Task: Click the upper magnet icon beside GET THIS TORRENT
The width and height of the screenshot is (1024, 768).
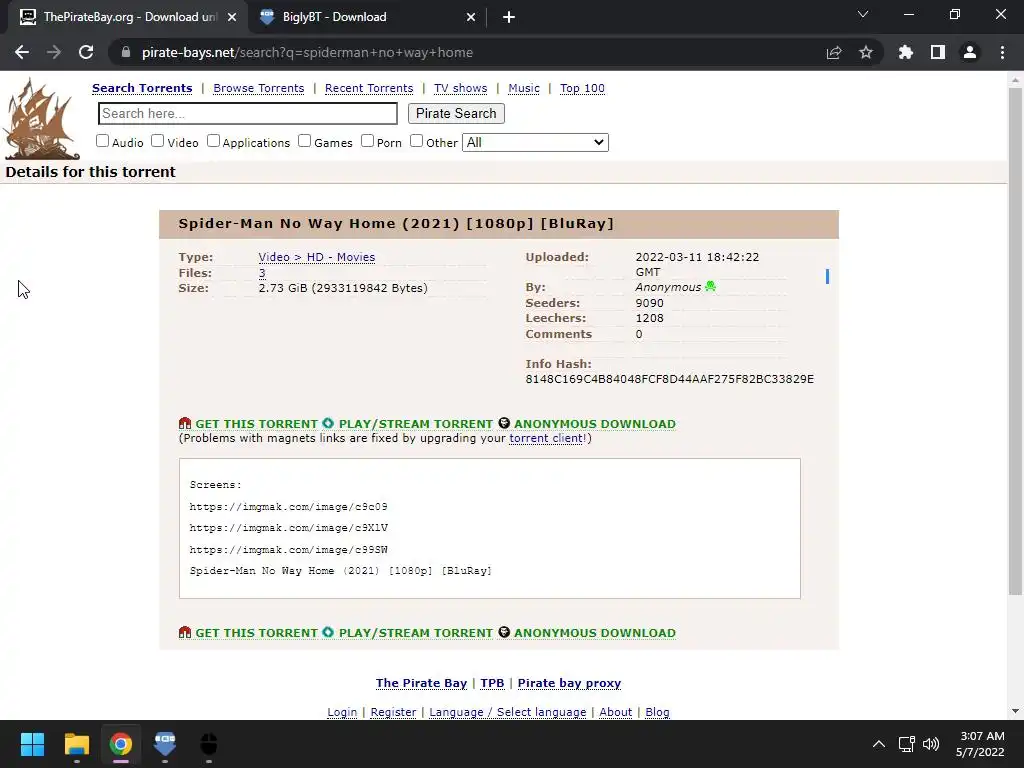Action: 185,423
